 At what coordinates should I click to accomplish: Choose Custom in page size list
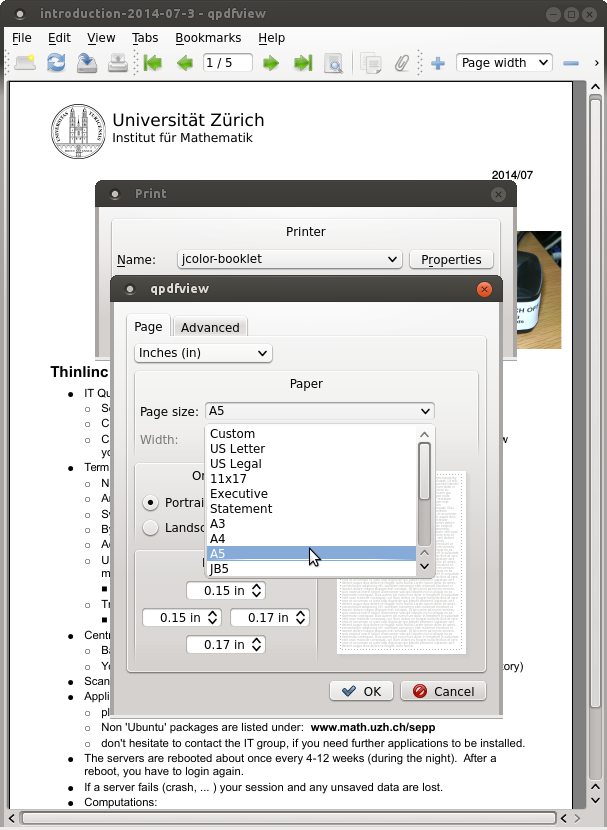click(311, 434)
